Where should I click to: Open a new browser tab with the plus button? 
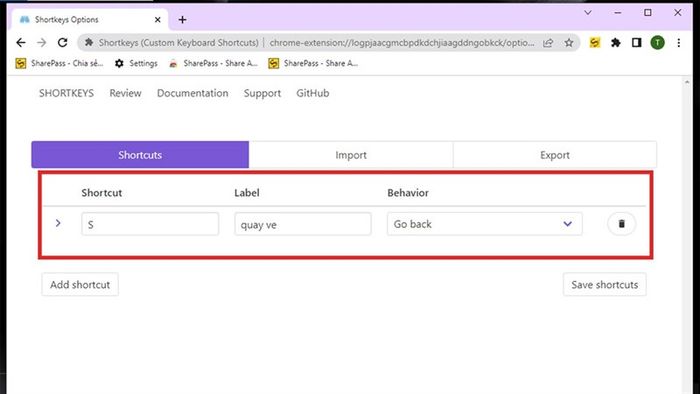coord(182,20)
